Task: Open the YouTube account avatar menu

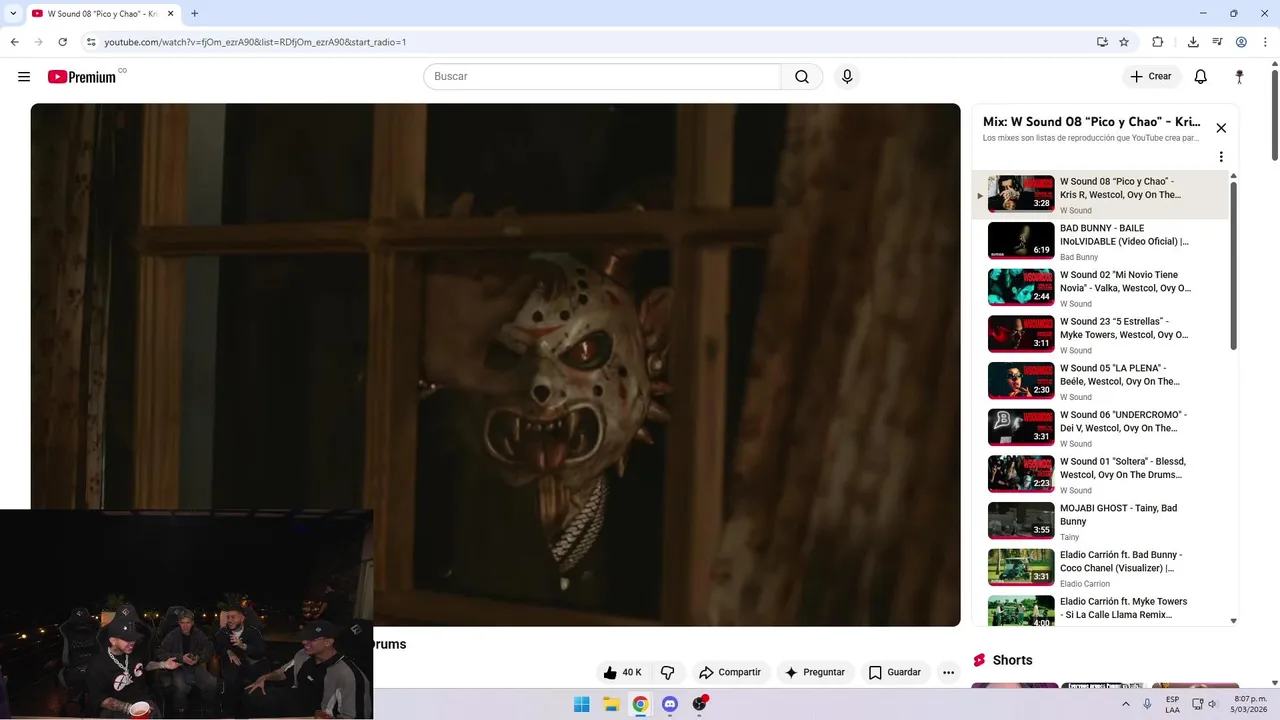Action: (x=1239, y=77)
